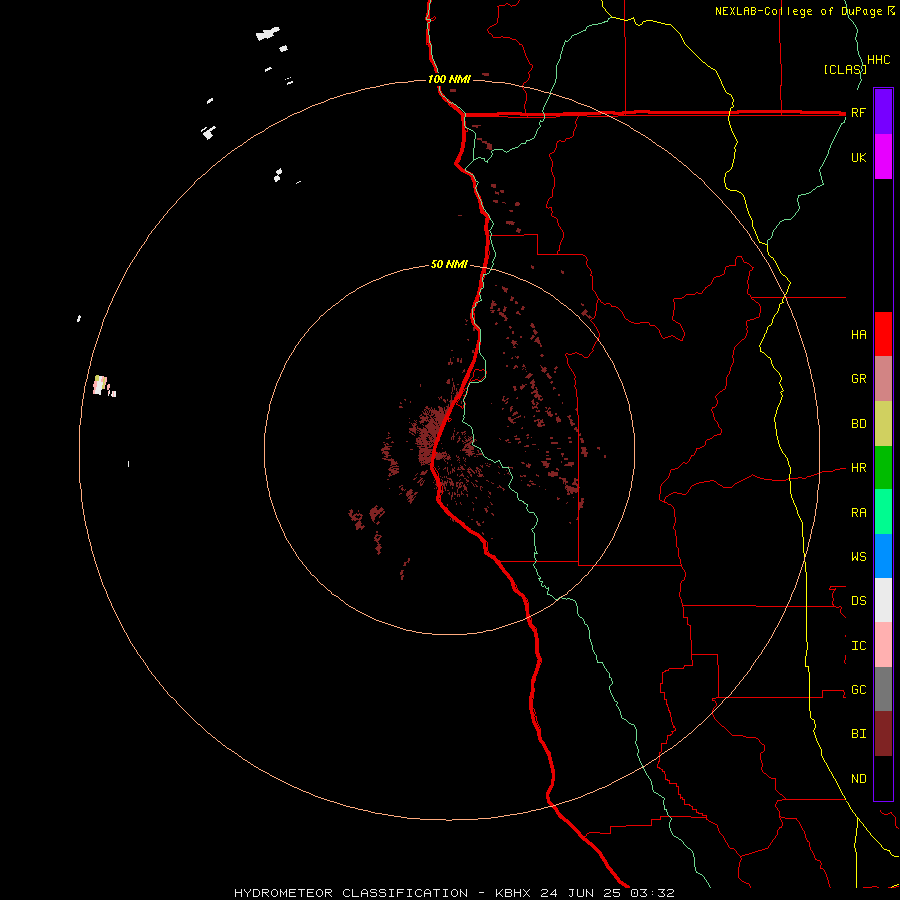This screenshot has height=900, width=900.
Task: Click the NEXLAB-College of DuPage credit text
Action: 800,11
